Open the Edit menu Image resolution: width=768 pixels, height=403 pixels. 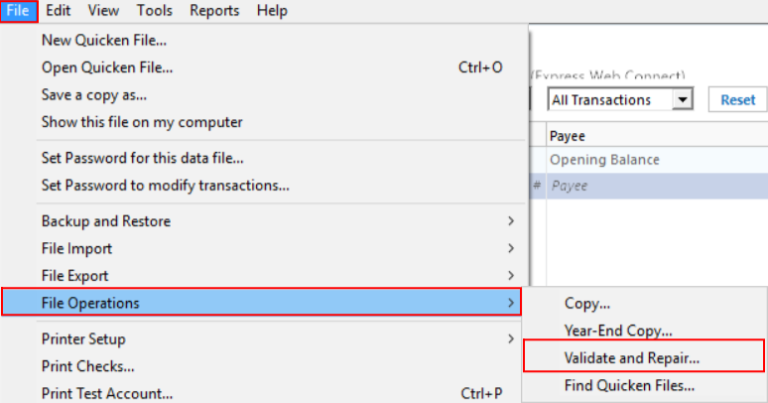click(58, 11)
